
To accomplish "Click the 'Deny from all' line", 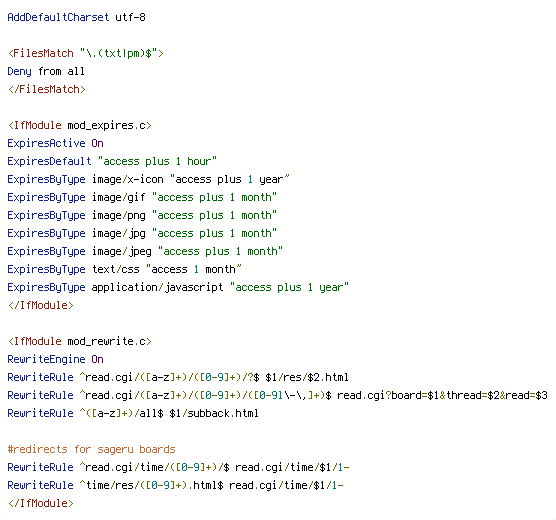I will (x=46, y=71).
